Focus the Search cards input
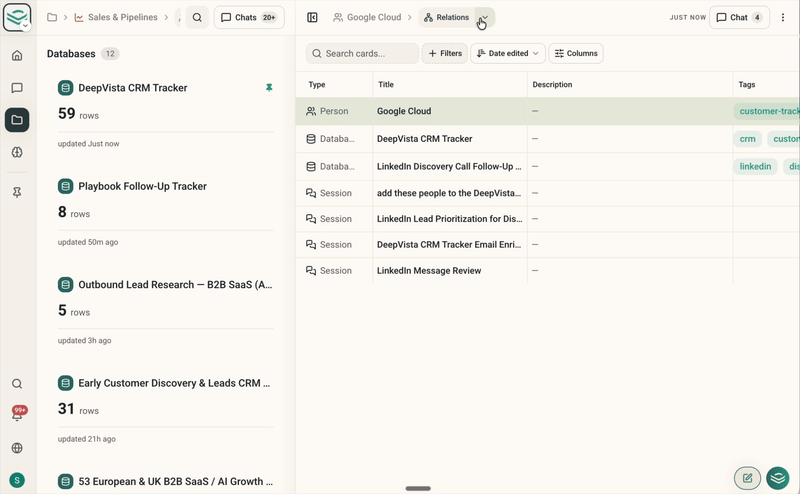 [x=362, y=53]
